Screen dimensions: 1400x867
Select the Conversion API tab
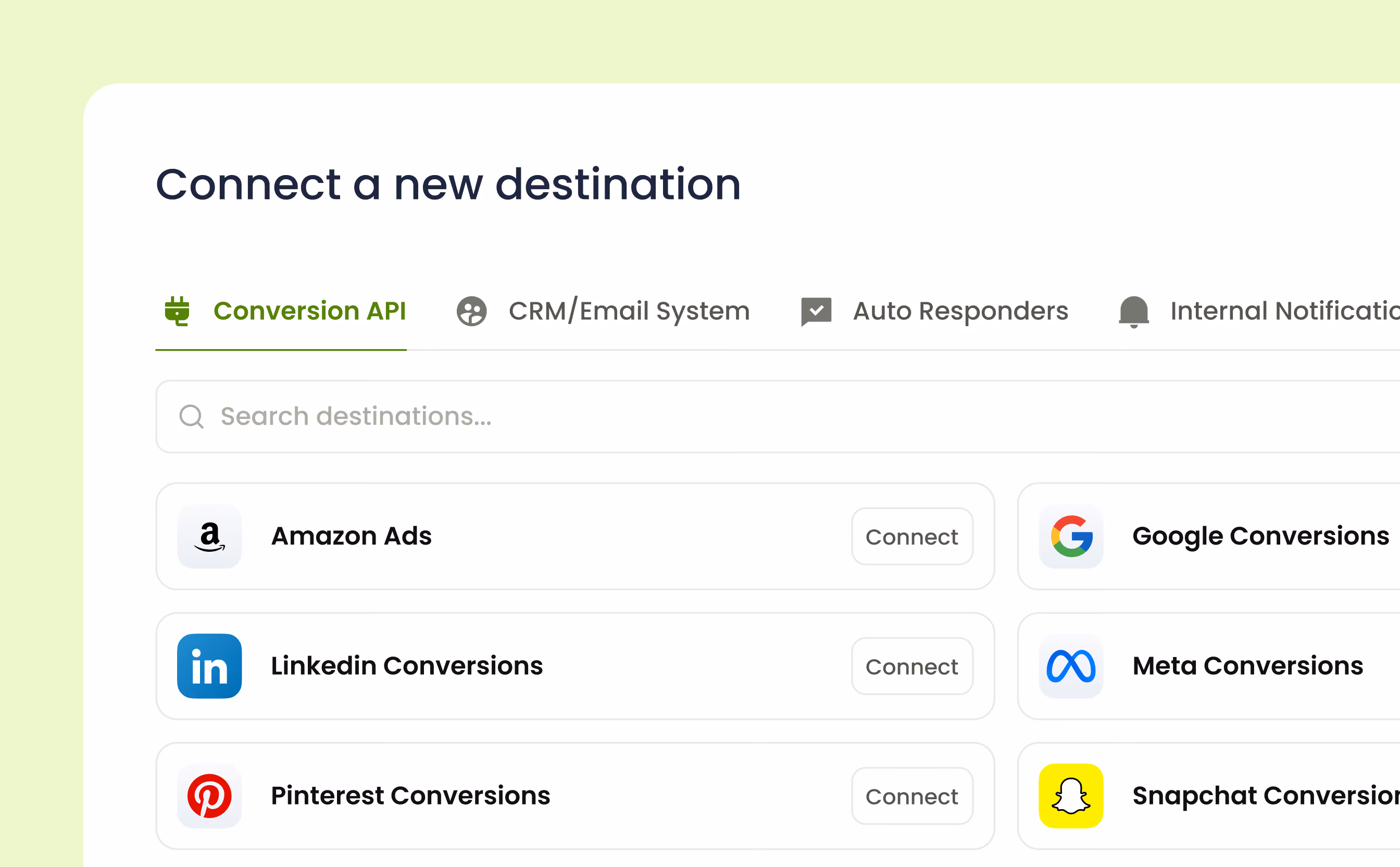point(285,312)
